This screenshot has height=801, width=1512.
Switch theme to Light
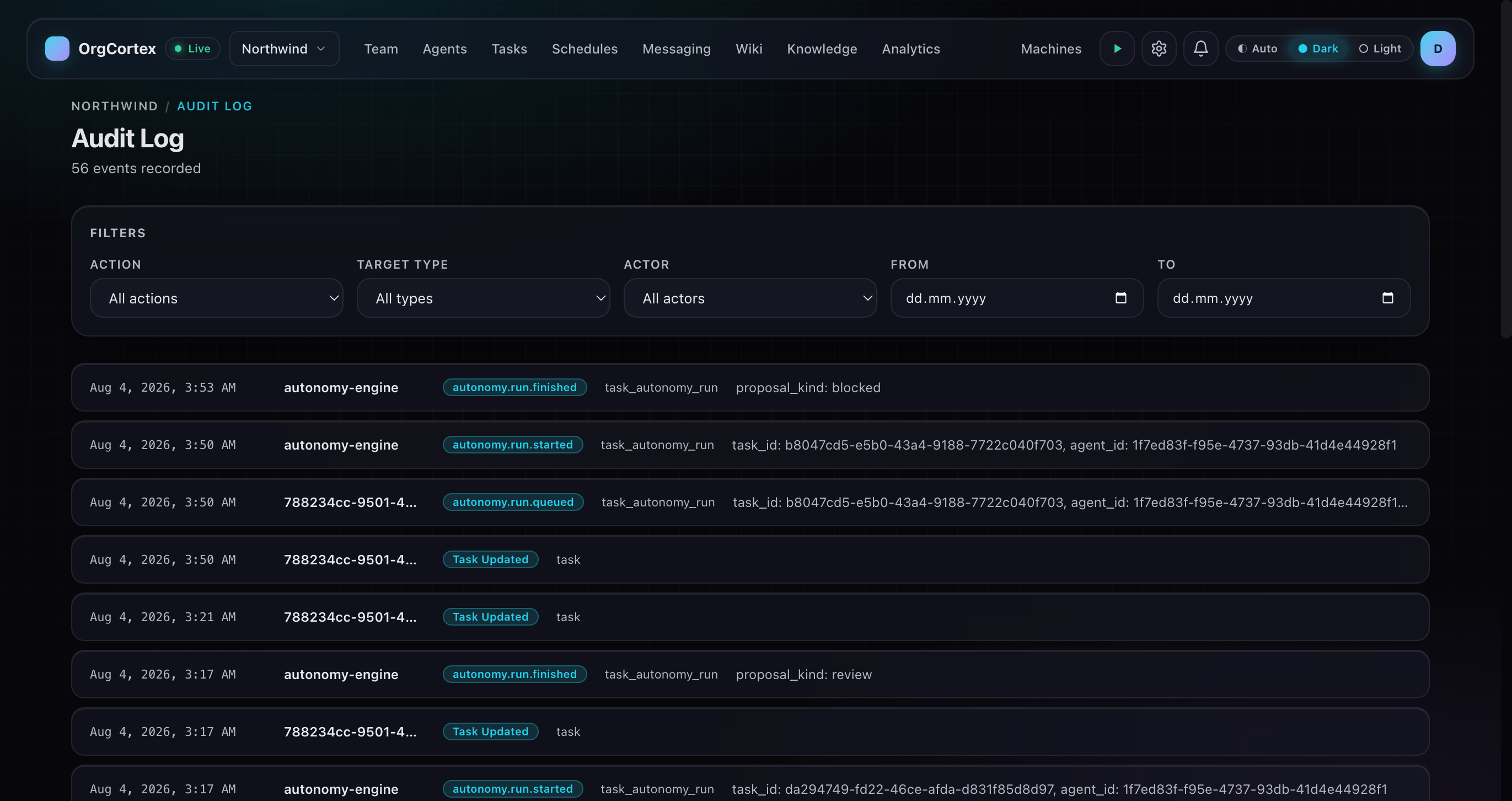1380,49
